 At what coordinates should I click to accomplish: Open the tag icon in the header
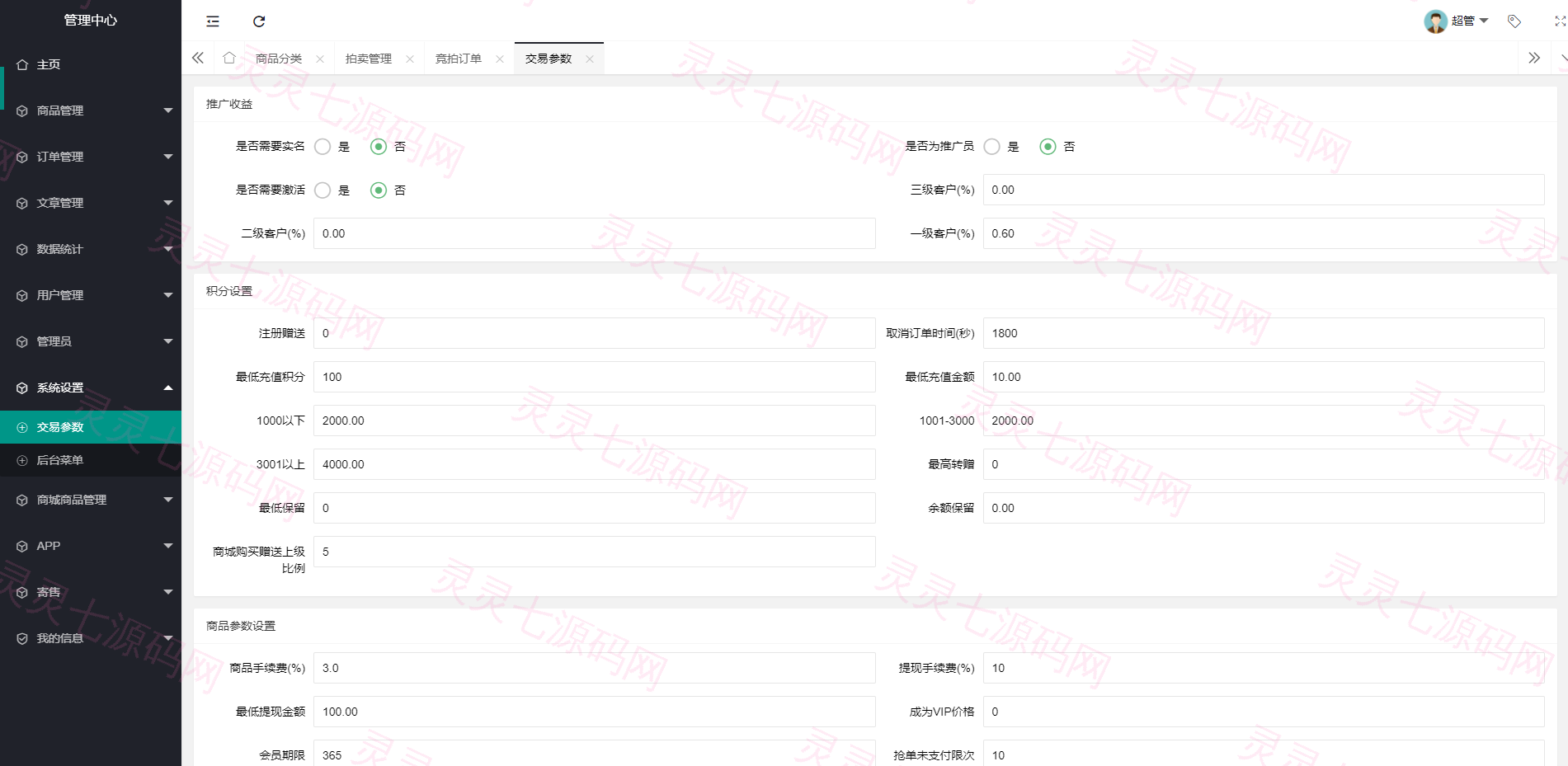1514,21
